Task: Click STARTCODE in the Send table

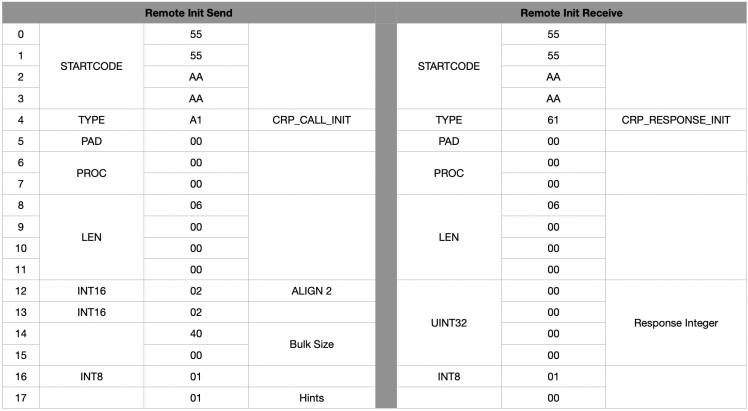Action: (x=91, y=66)
